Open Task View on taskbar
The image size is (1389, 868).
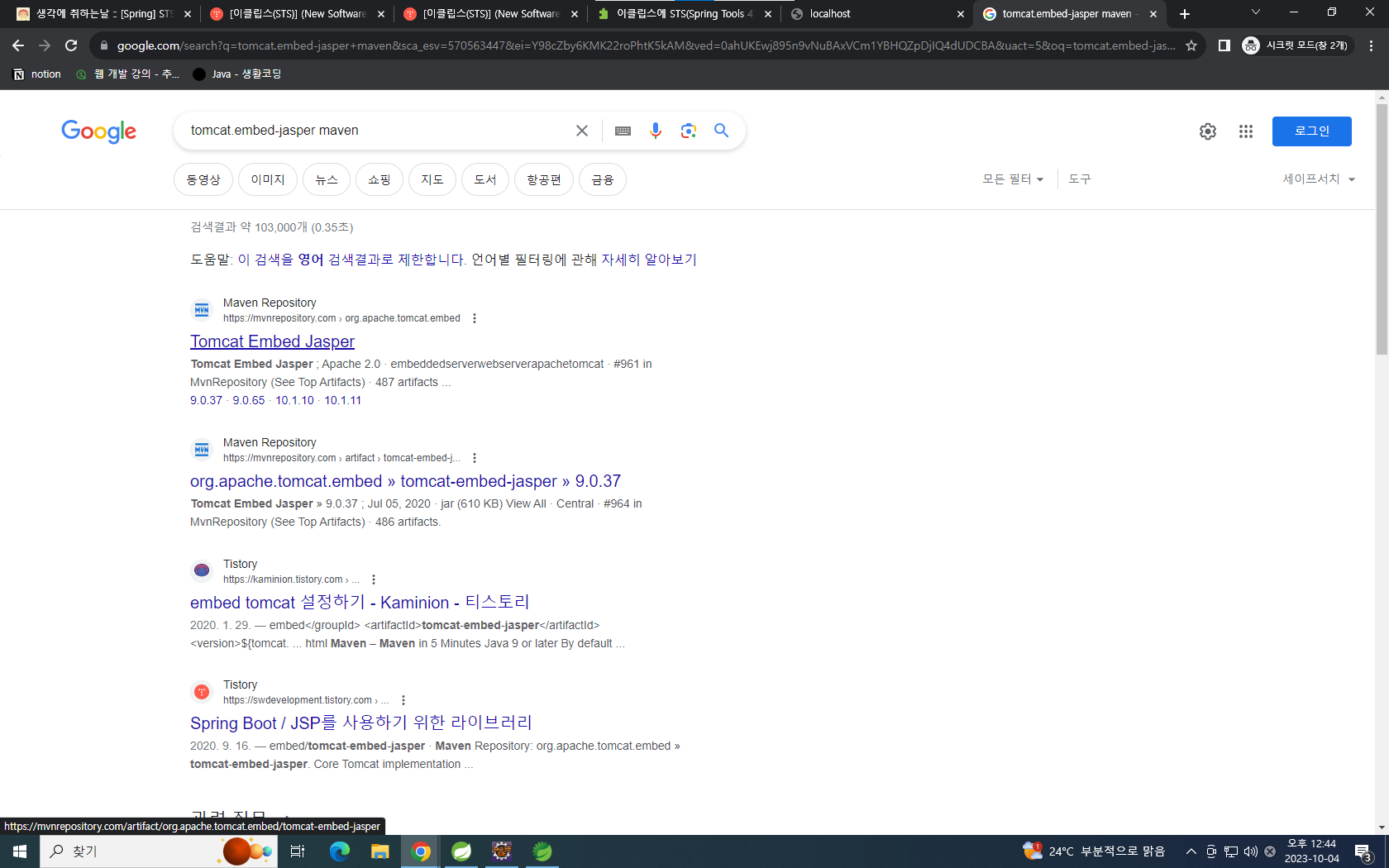point(298,851)
